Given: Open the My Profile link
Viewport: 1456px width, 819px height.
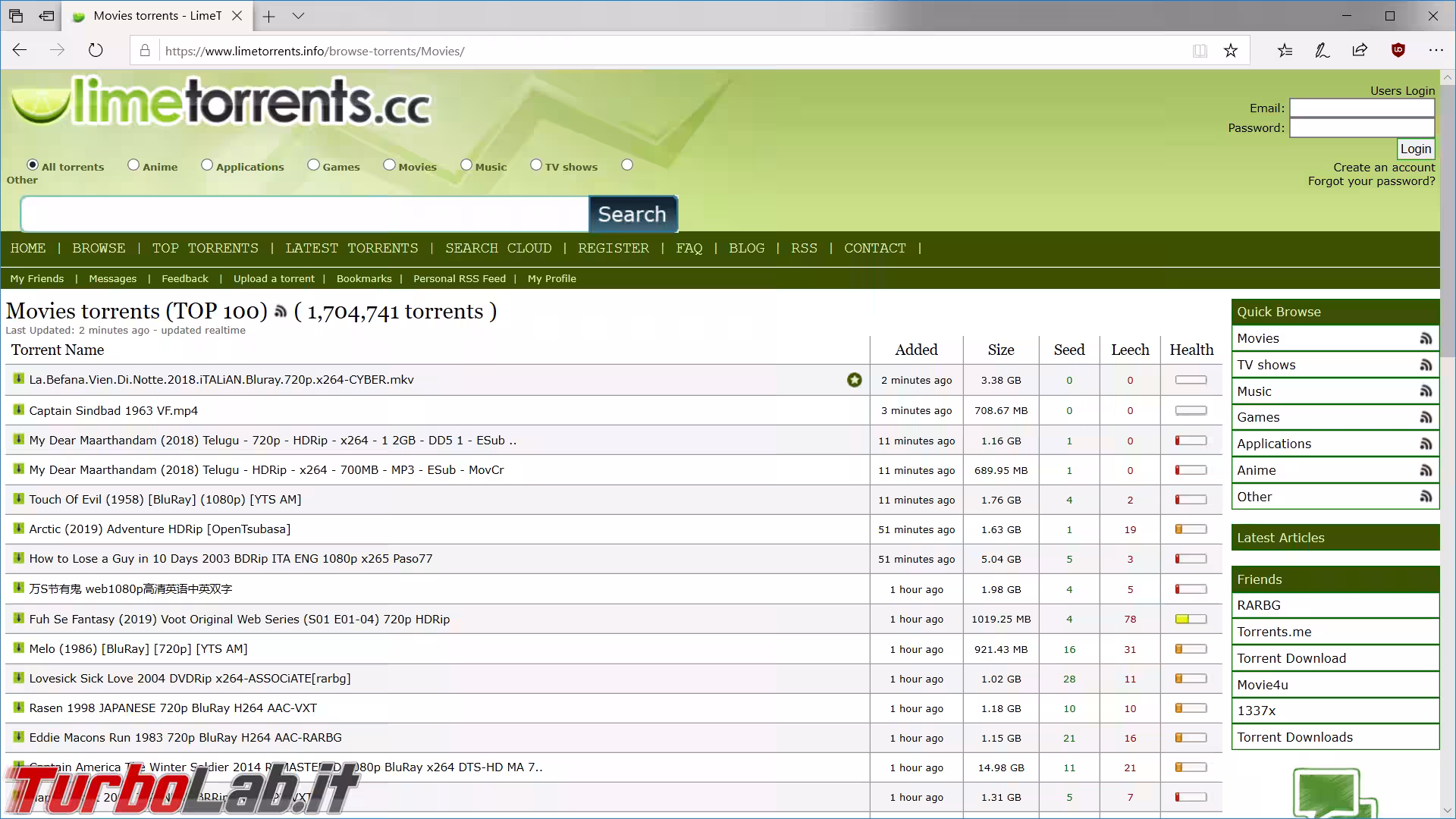Looking at the screenshot, I should 552,279.
